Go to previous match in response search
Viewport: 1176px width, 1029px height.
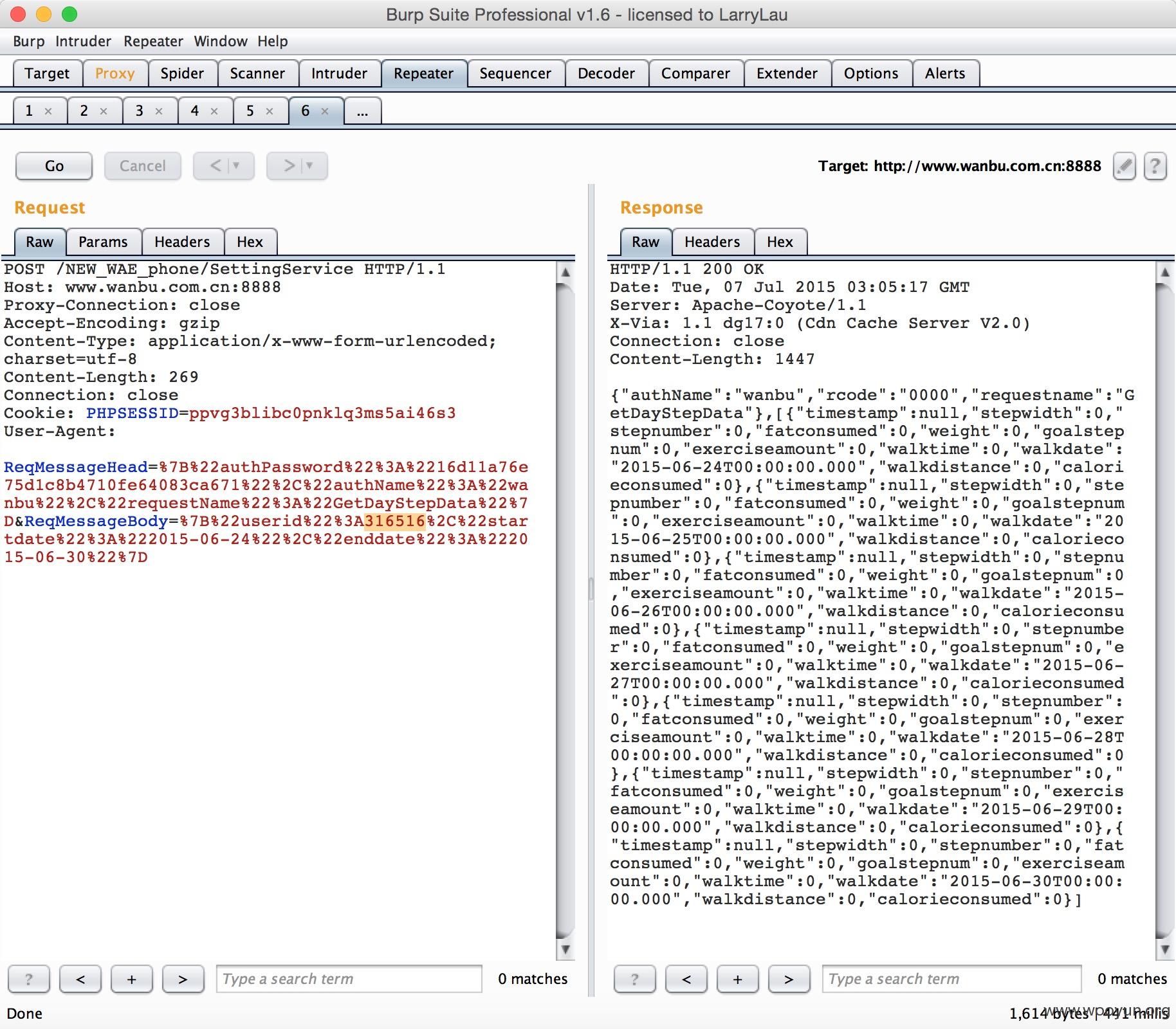[x=686, y=979]
